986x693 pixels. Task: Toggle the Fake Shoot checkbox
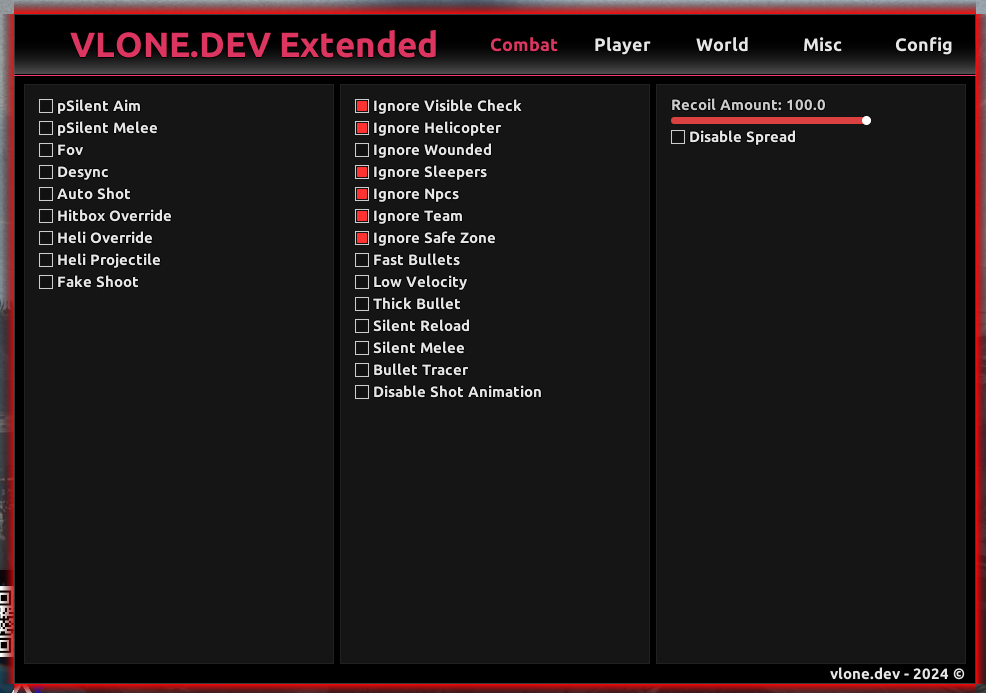46,282
